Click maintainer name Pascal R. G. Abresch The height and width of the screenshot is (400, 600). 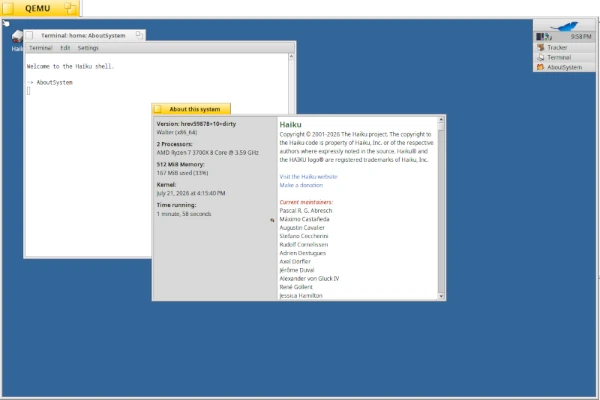click(x=306, y=211)
